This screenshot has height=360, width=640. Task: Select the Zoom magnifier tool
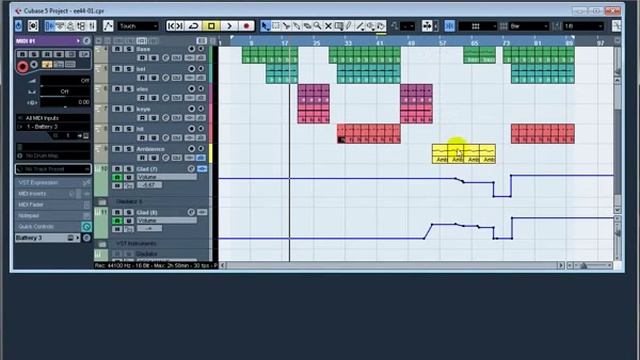[318, 26]
